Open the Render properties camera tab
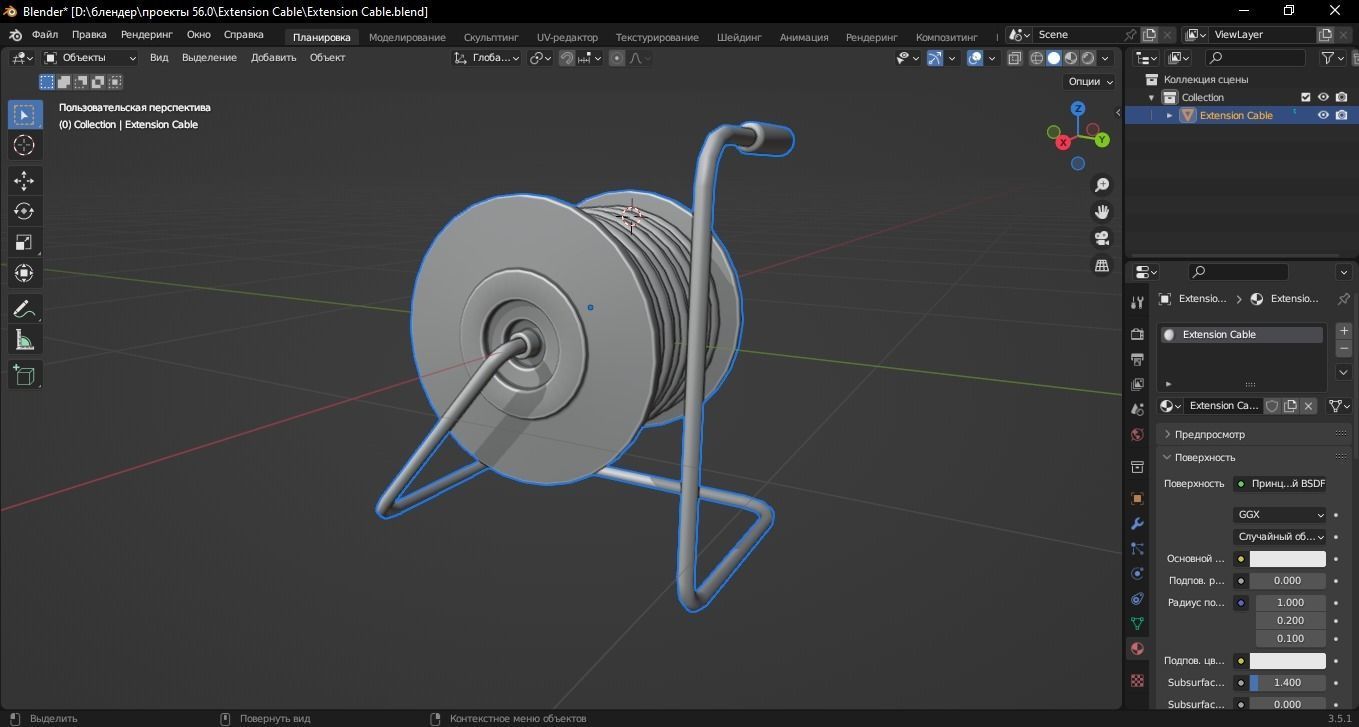 click(1137, 333)
